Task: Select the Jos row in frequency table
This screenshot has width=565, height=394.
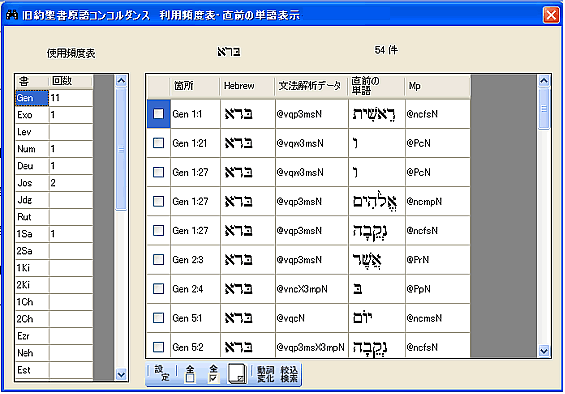Action: click(x=54, y=183)
